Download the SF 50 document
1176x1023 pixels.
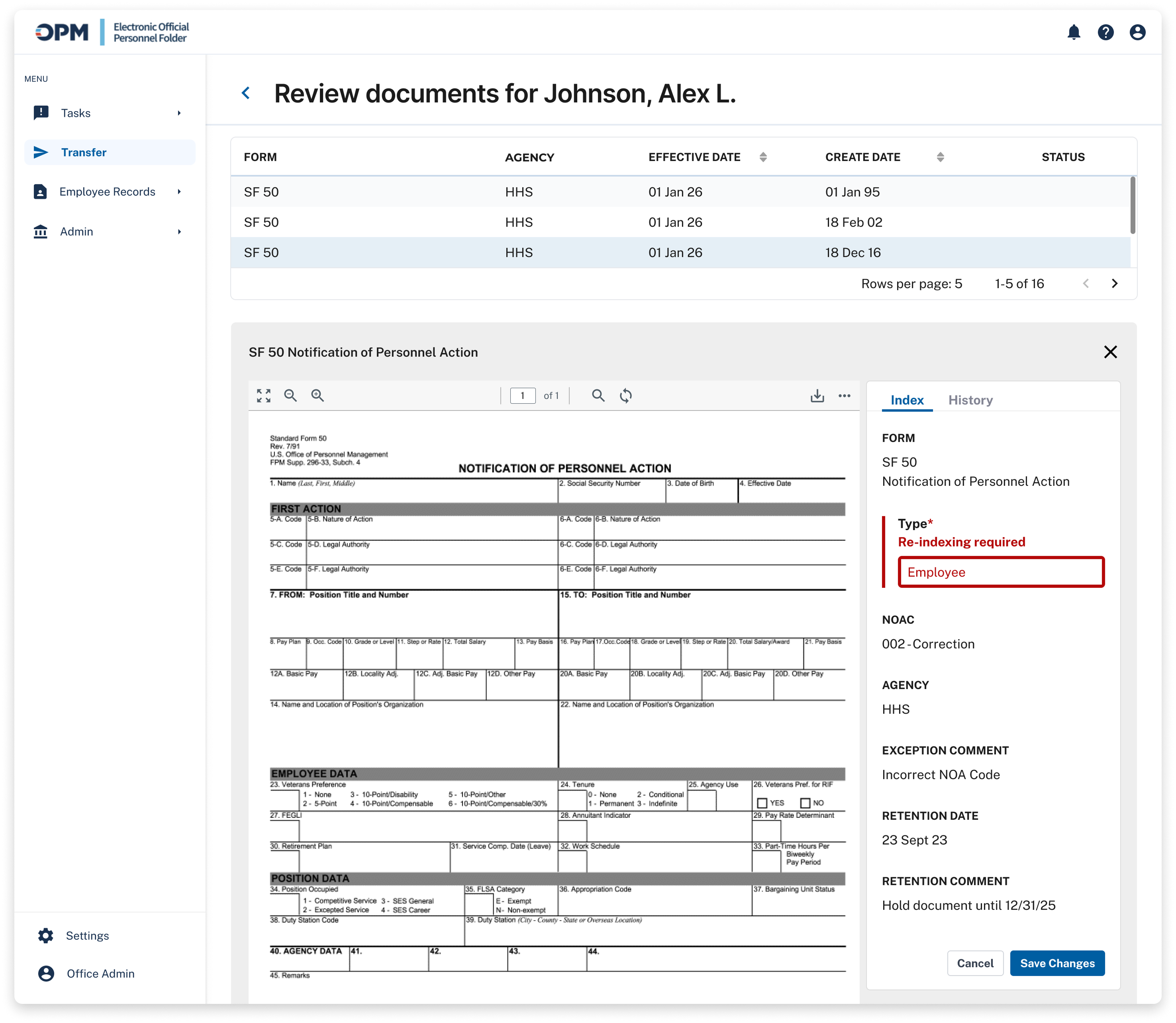(817, 396)
